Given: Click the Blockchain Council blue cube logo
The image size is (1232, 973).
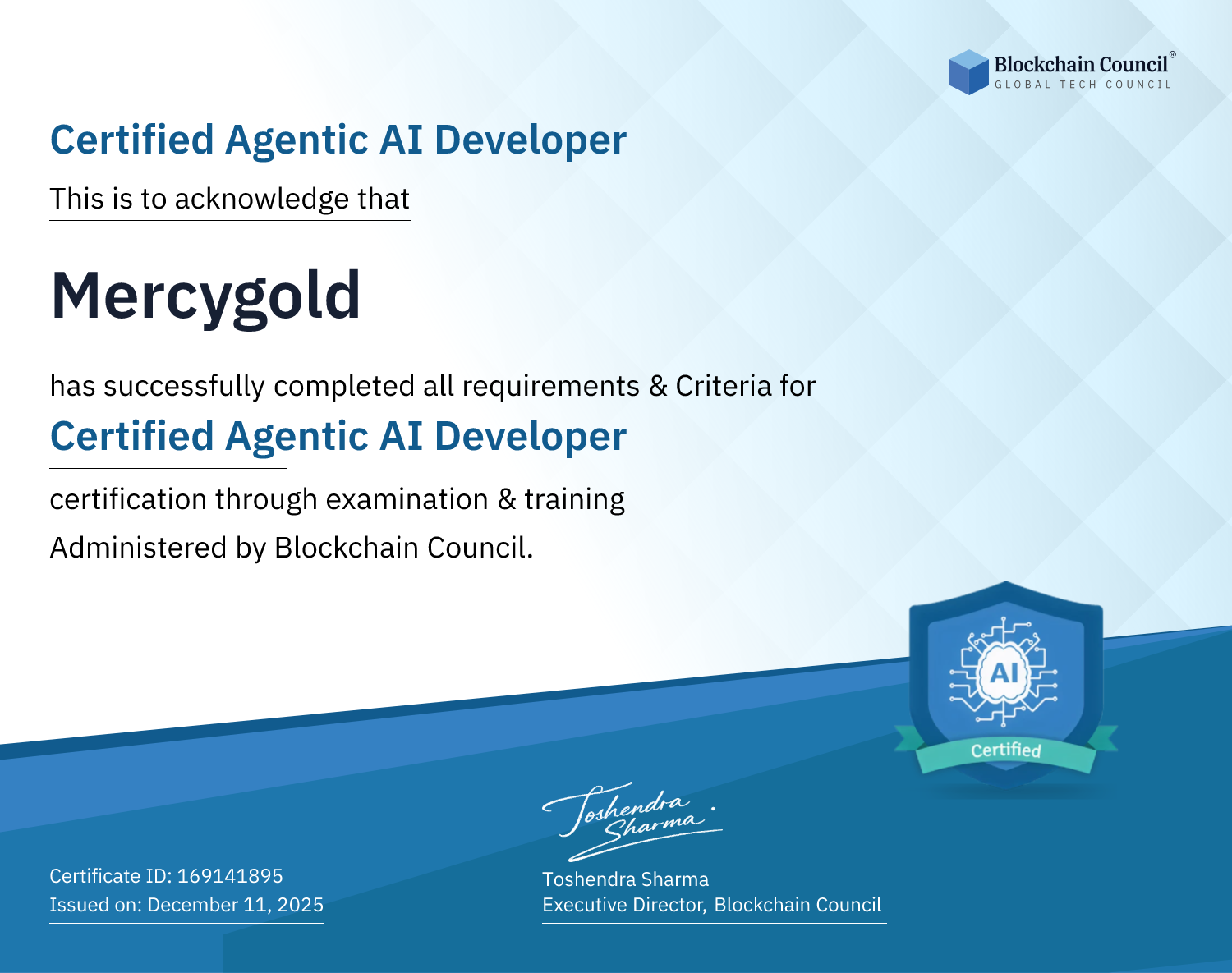Looking at the screenshot, I should pos(969,72).
